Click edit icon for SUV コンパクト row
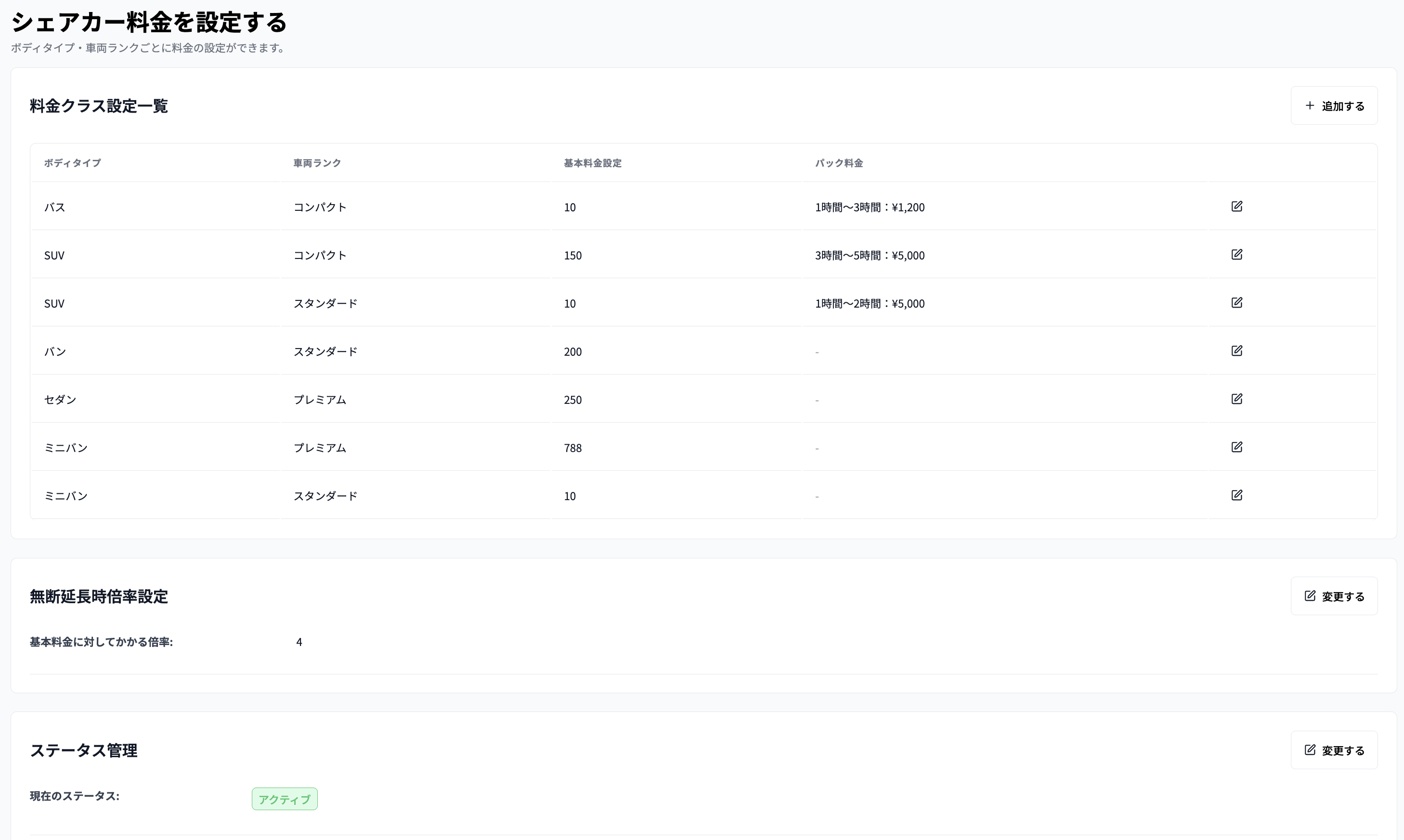 pos(1236,254)
